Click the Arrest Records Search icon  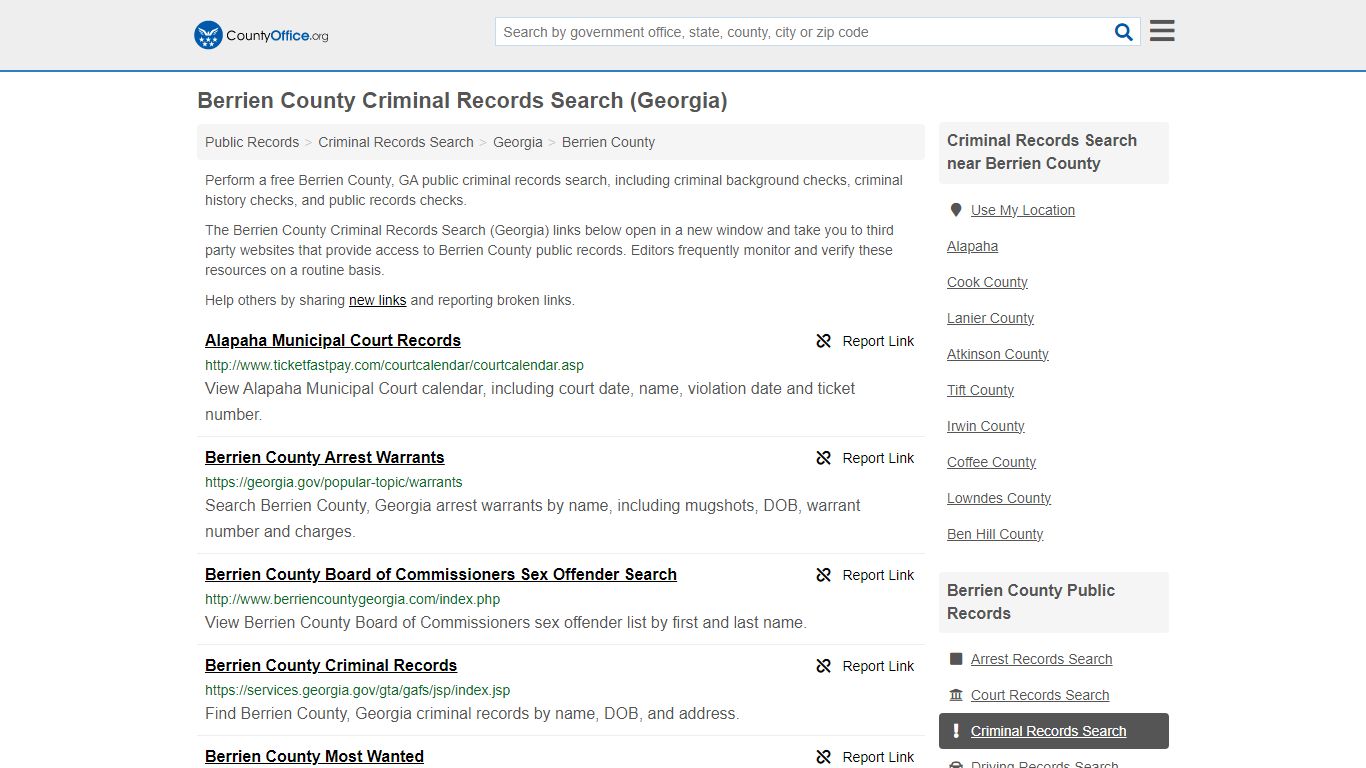click(956, 659)
